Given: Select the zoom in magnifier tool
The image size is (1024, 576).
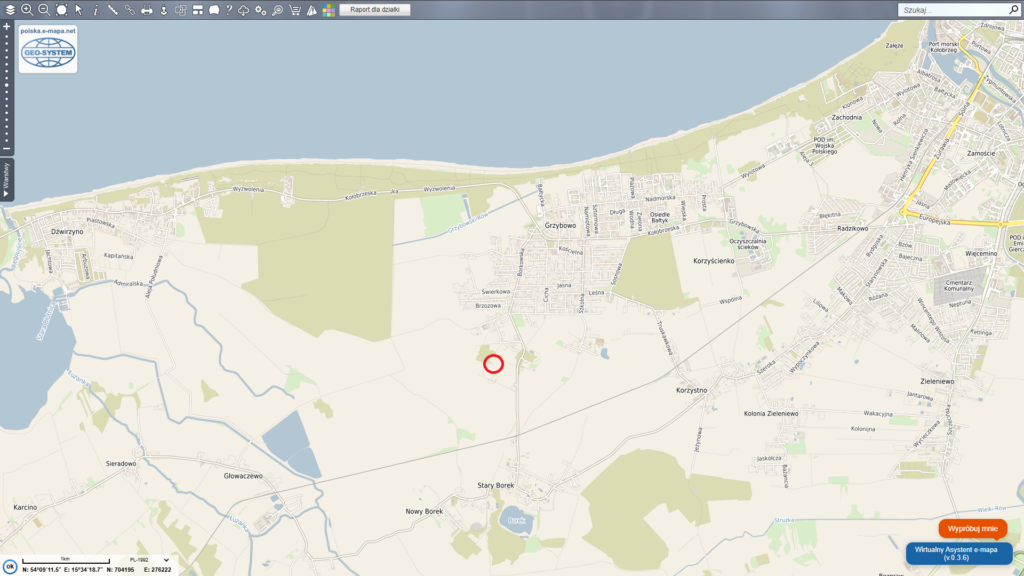Looking at the screenshot, I should pyautogui.click(x=27, y=10).
